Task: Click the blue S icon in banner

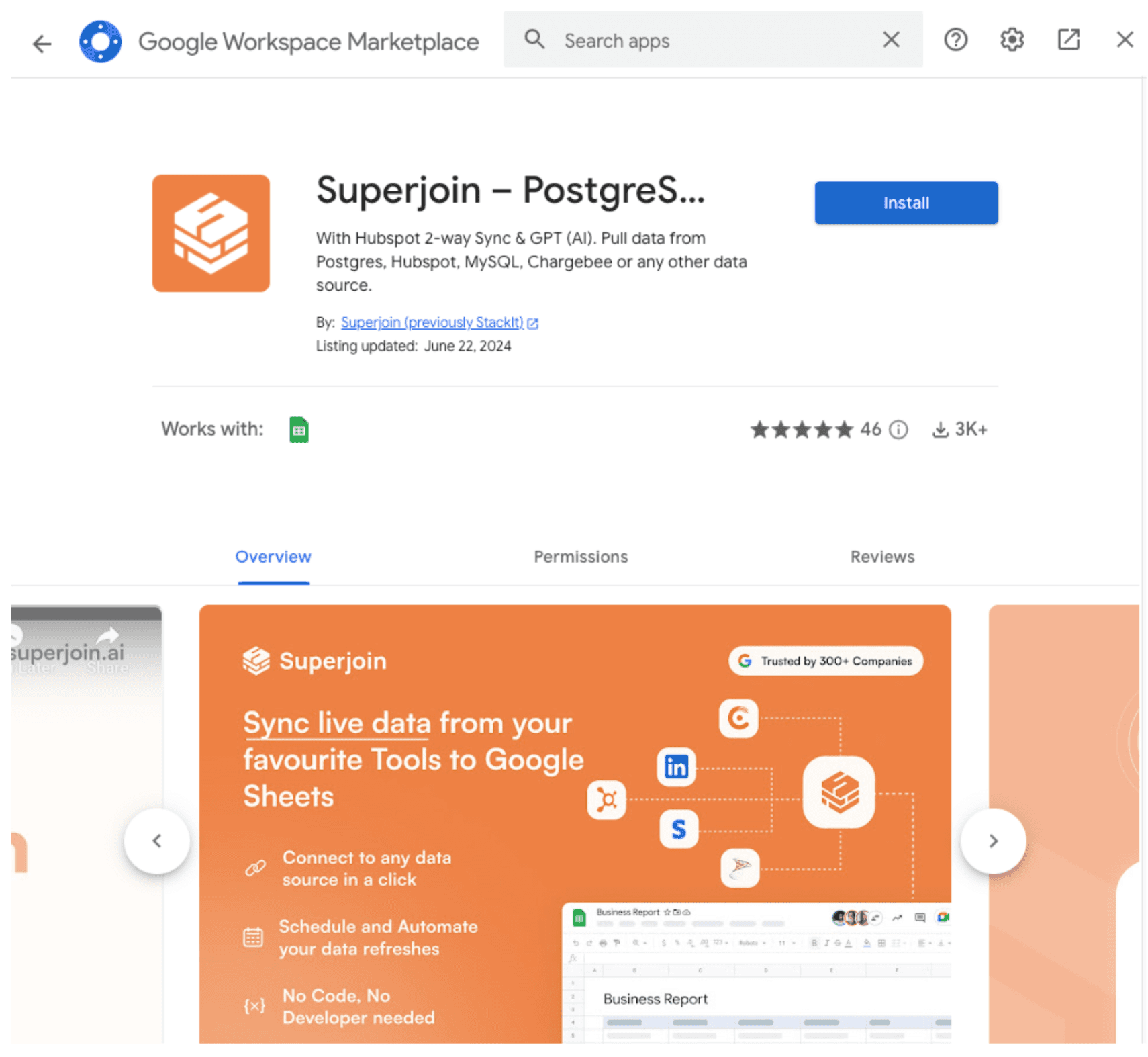Action: tap(678, 829)
